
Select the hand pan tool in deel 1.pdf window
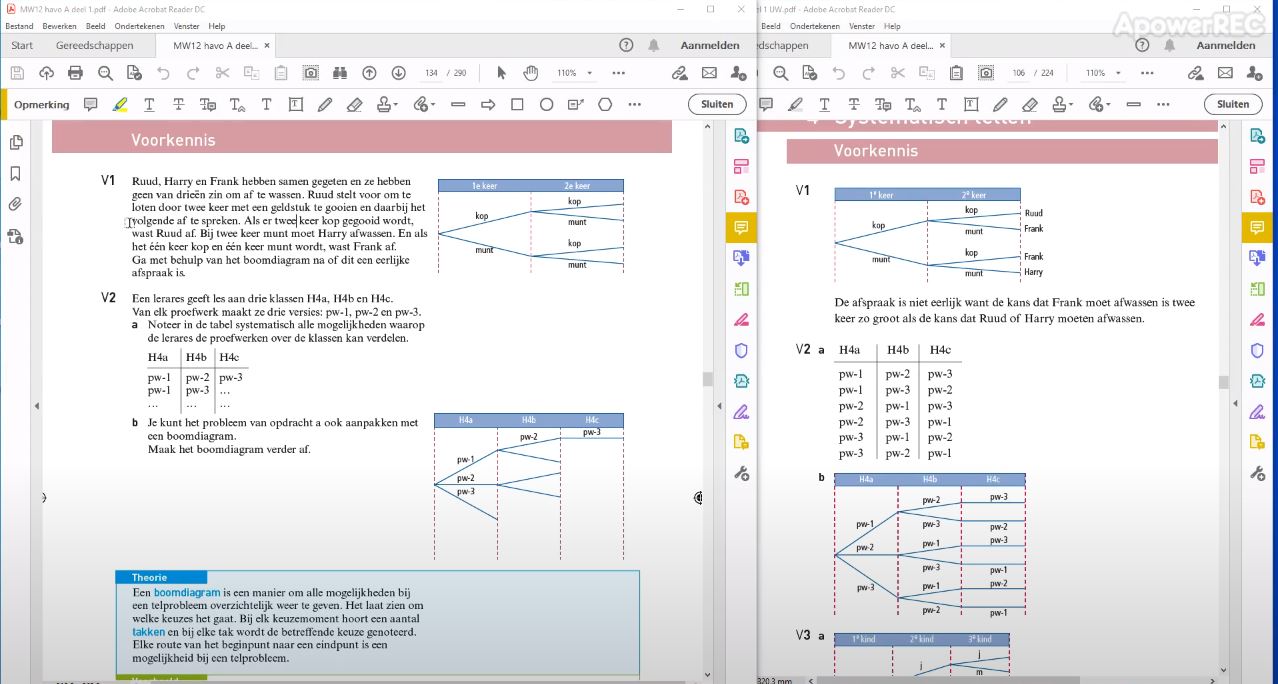pyautogui.click(x=531, y=73)
